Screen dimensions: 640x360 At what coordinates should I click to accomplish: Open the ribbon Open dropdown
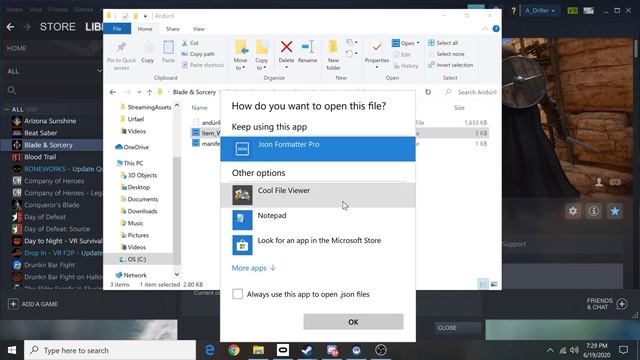(x=405, y=43)
